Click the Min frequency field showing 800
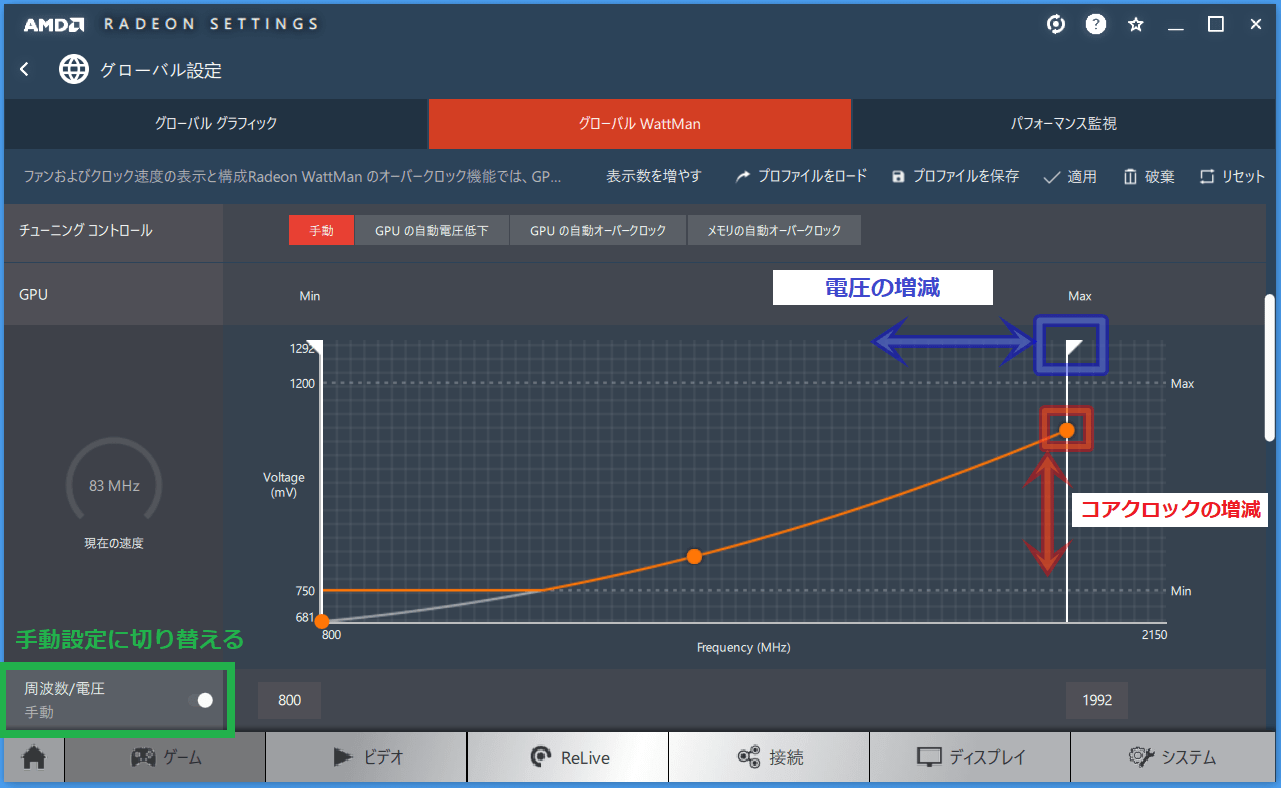This screenshot has height=788, width=1281. [x=289, y=700]
